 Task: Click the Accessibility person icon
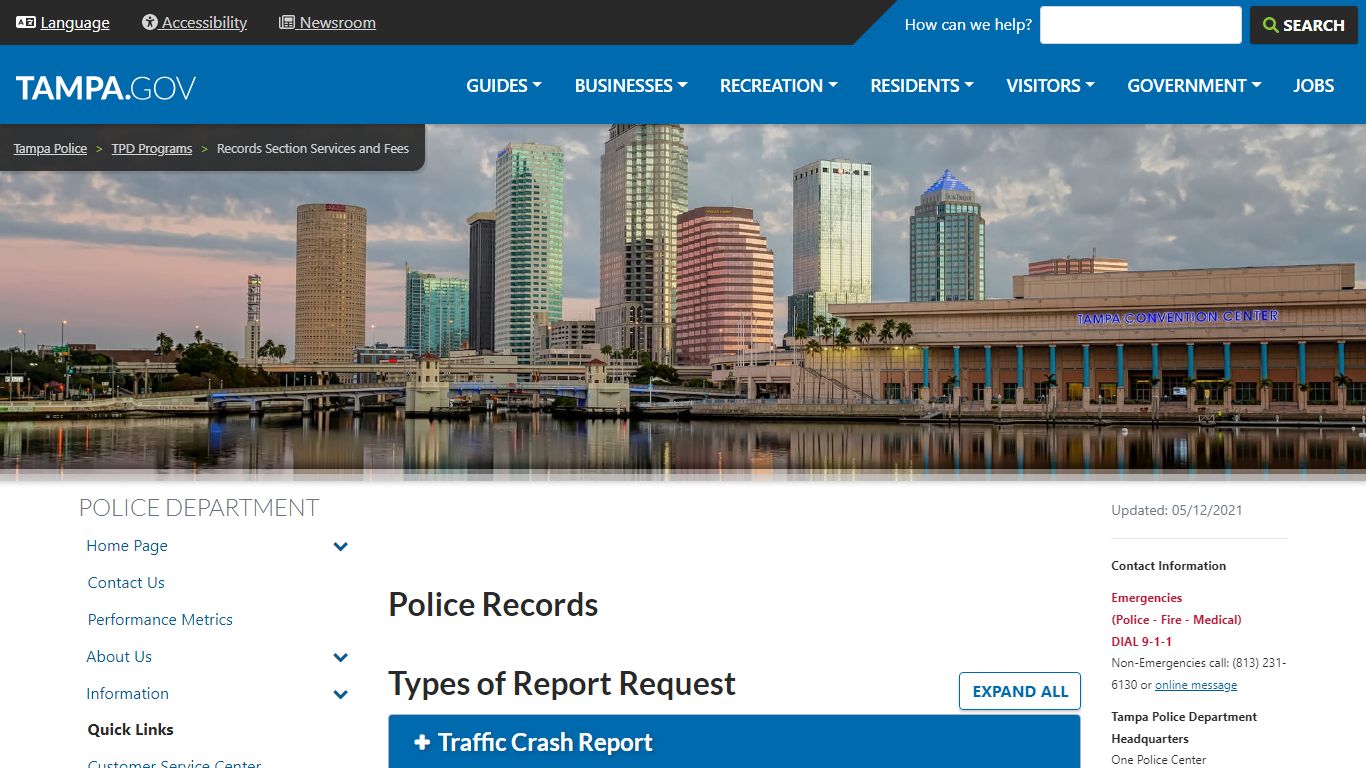(x=150, y=22)
